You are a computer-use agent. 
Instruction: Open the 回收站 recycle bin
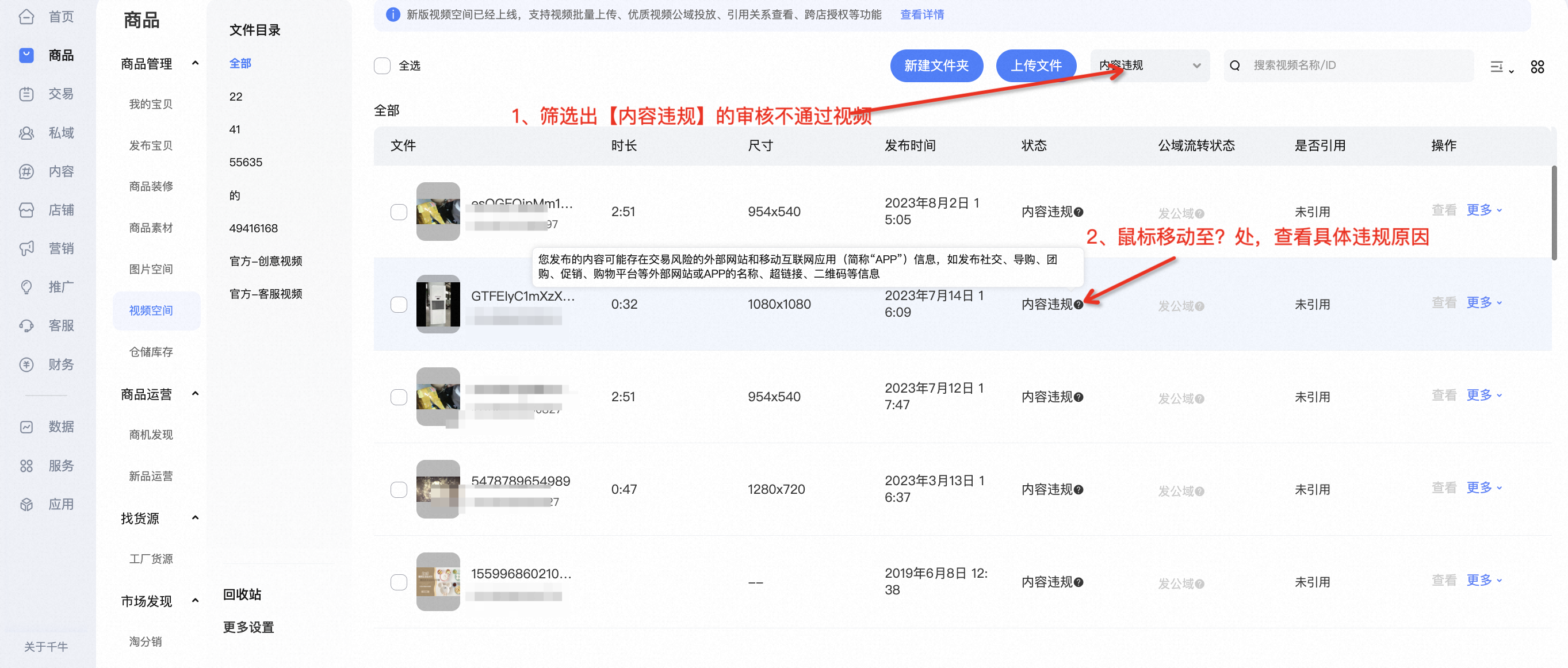coord(242,594)
